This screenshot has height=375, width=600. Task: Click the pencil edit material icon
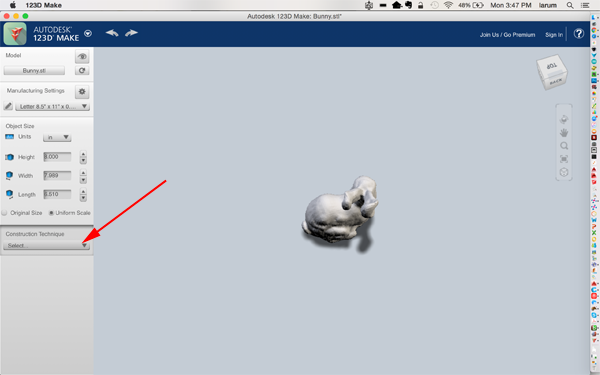click(x=8, y=106)
